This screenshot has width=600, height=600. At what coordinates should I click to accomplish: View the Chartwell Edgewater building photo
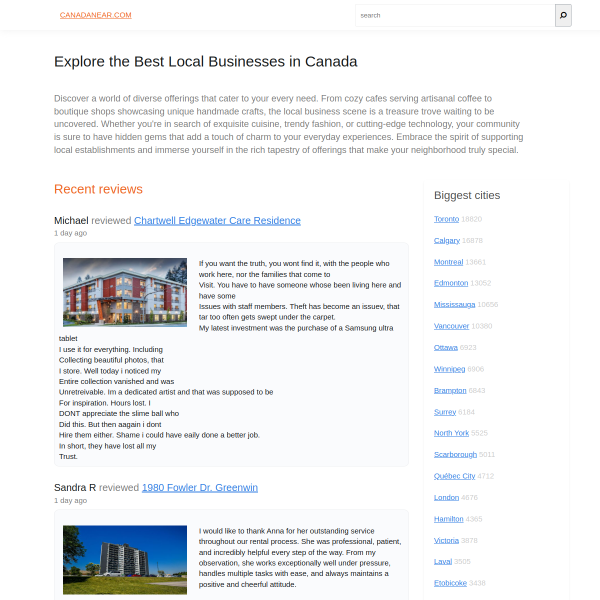coord(125,292)
